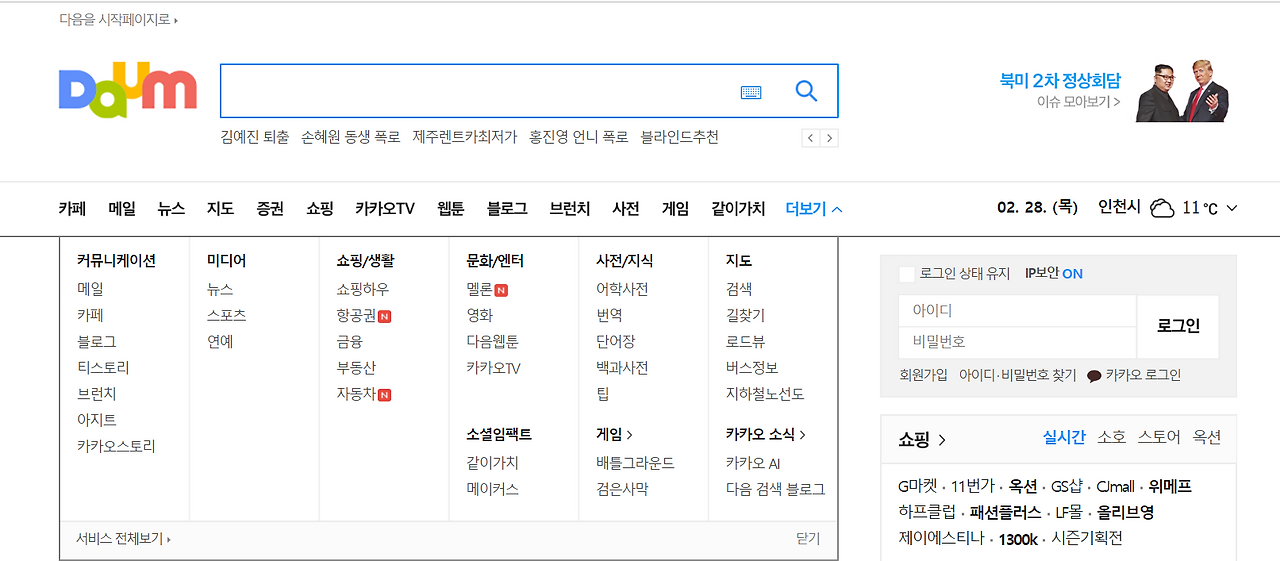
Task: Click the 비밀번호 input field
Action: pyautogui.click(x=1017, y=342)
